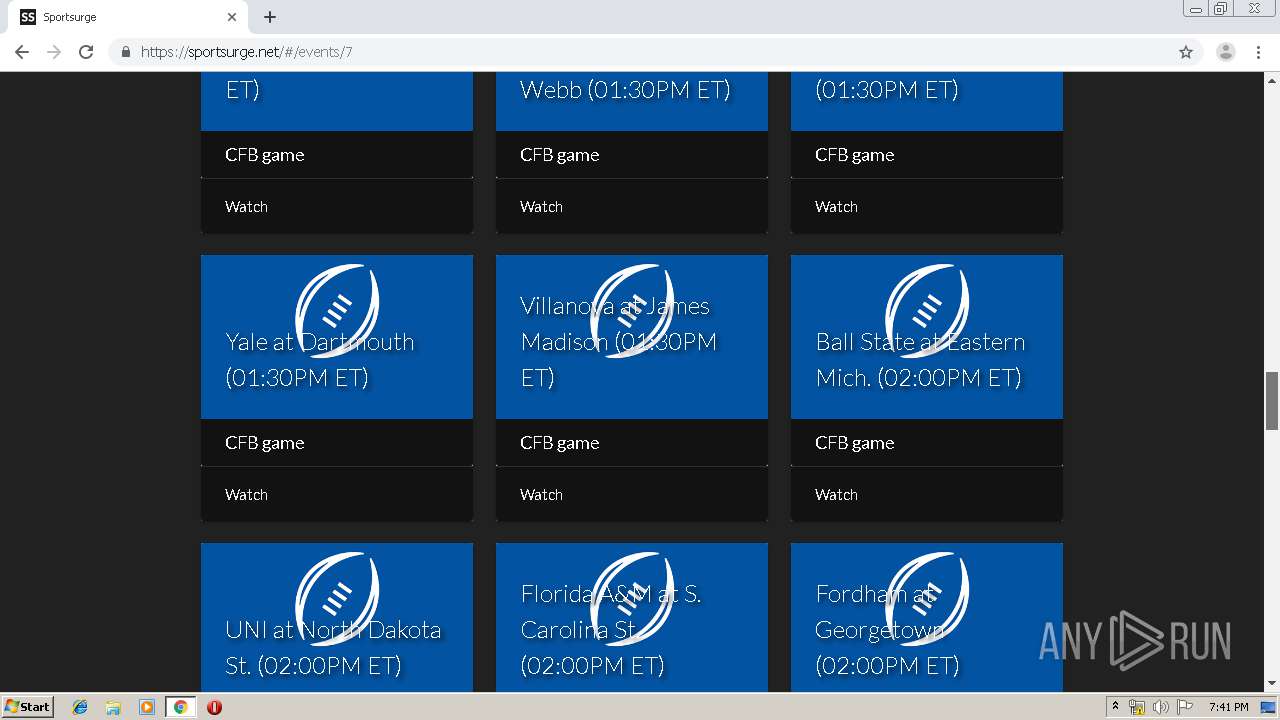Click the site padlock icon
The width and height of the screenshot is (1280, 720).
click(x=125, y=52)
